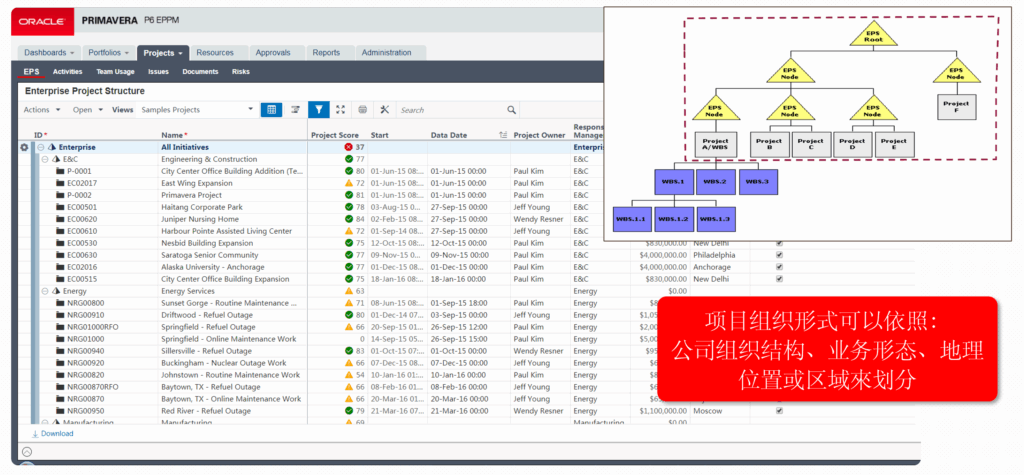Click the Oracle logo
This screenshot has height=475, width=1024.
(42, 21)
